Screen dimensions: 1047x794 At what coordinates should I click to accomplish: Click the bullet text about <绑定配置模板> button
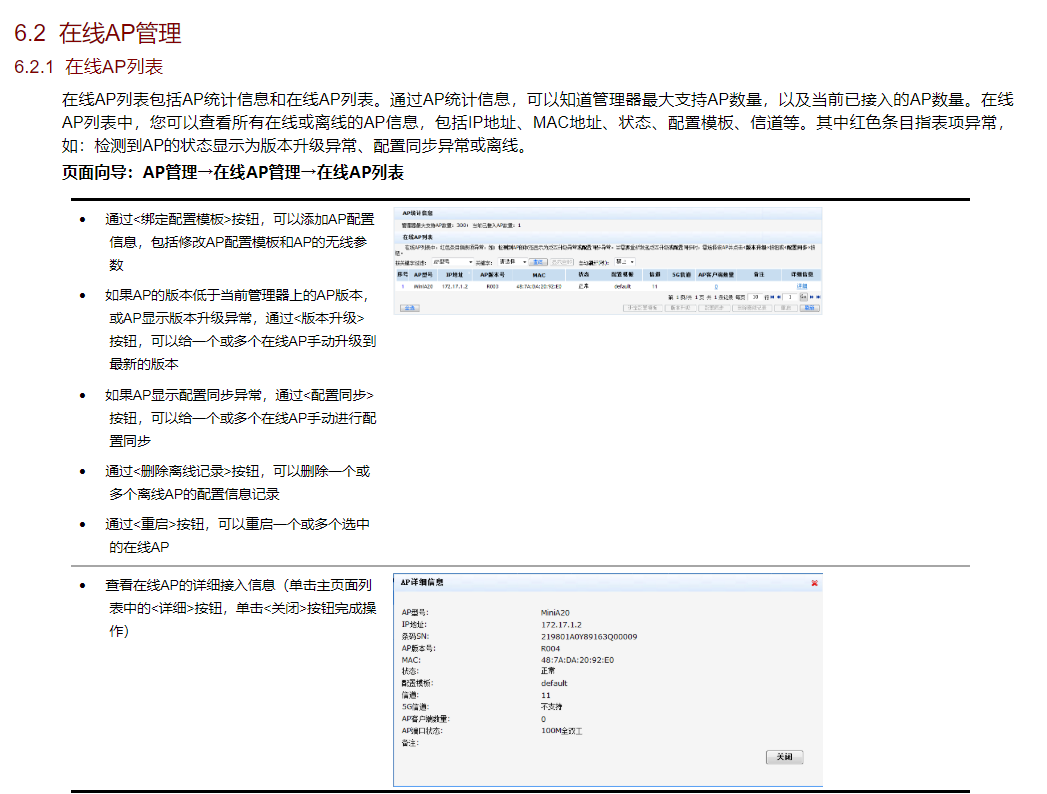240,242
